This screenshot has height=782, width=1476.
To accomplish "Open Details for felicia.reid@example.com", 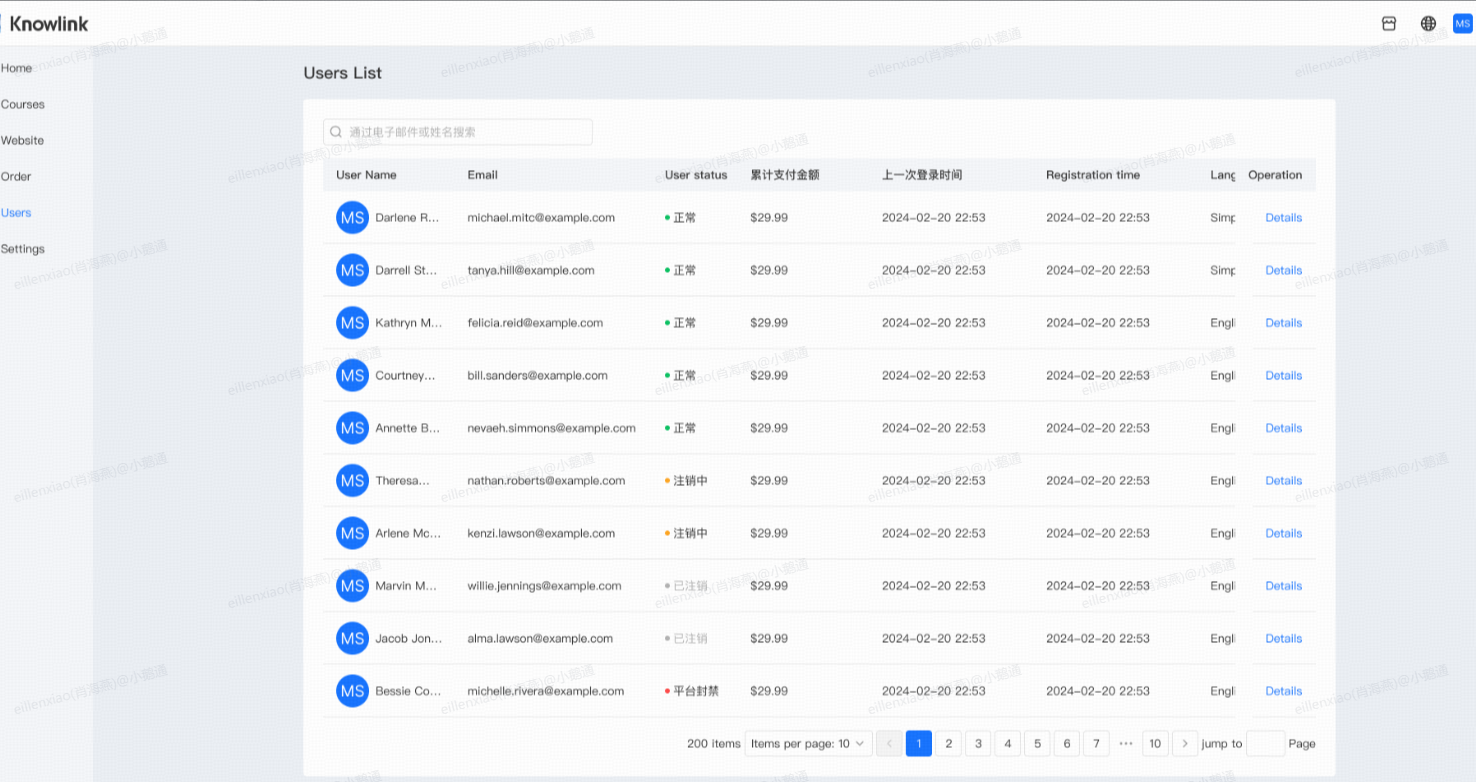I will tap(1283, 323).
